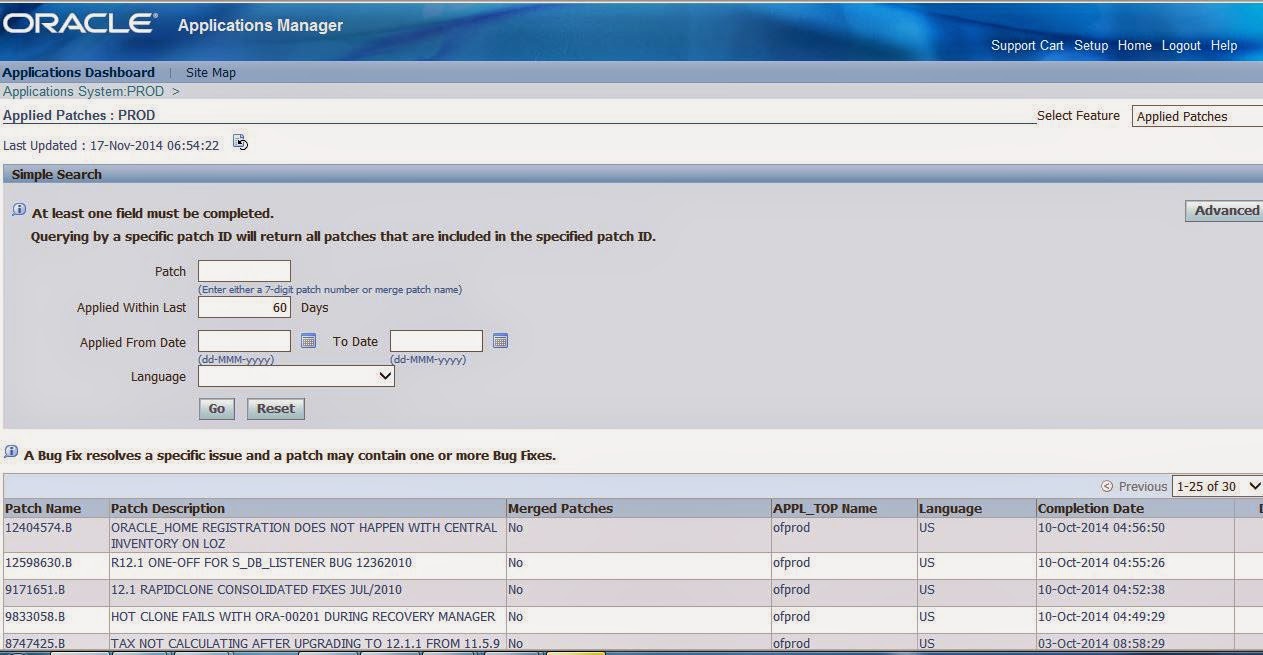This screenshot has height=655, width=1263.
Task: Select the Applied Within Last days value field
Action: point(244,307)
